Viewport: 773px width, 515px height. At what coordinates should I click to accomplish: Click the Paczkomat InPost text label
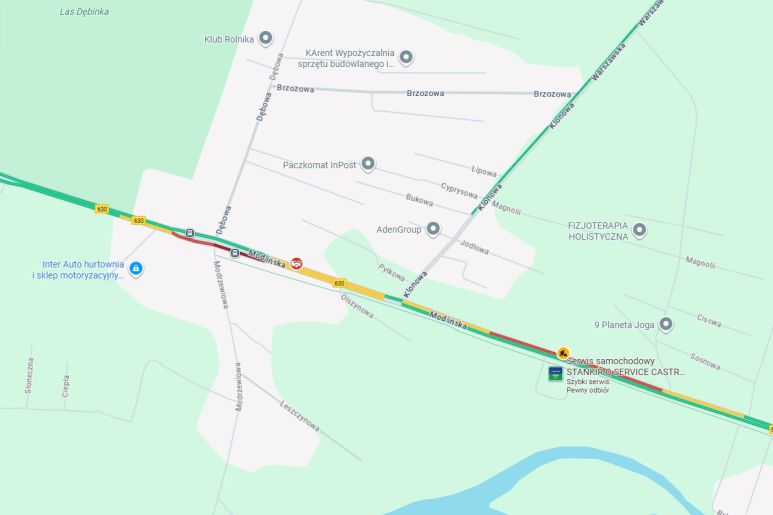coord(319,165)
